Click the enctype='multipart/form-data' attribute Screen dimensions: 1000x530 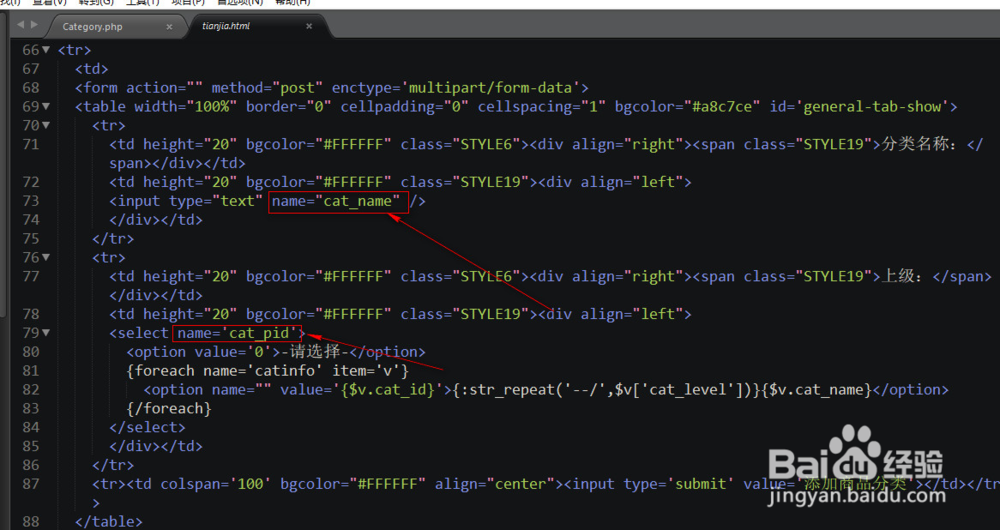pyautogui.click(x=455, y=88)
